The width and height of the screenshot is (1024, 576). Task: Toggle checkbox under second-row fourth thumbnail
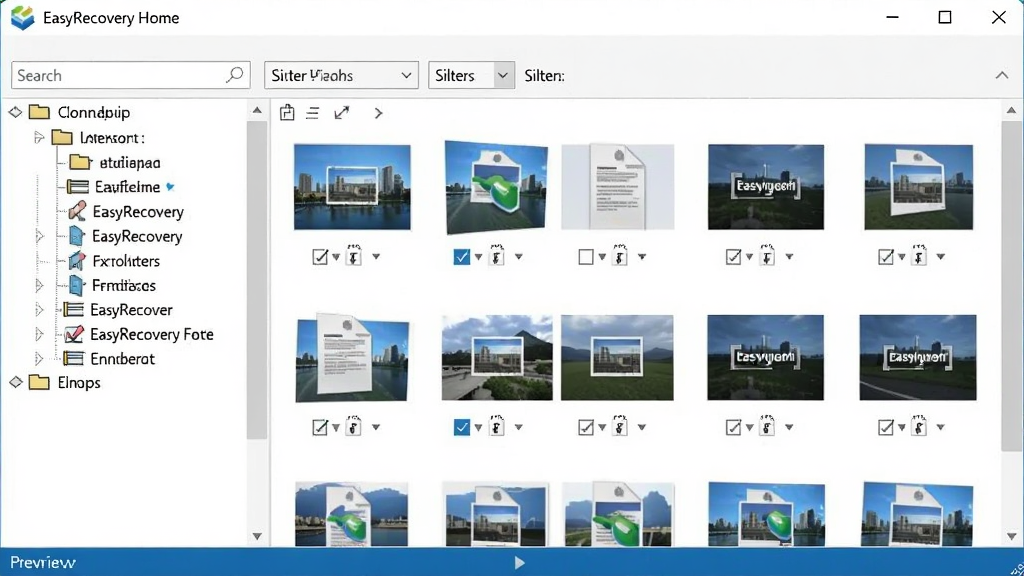click(733, 427)
